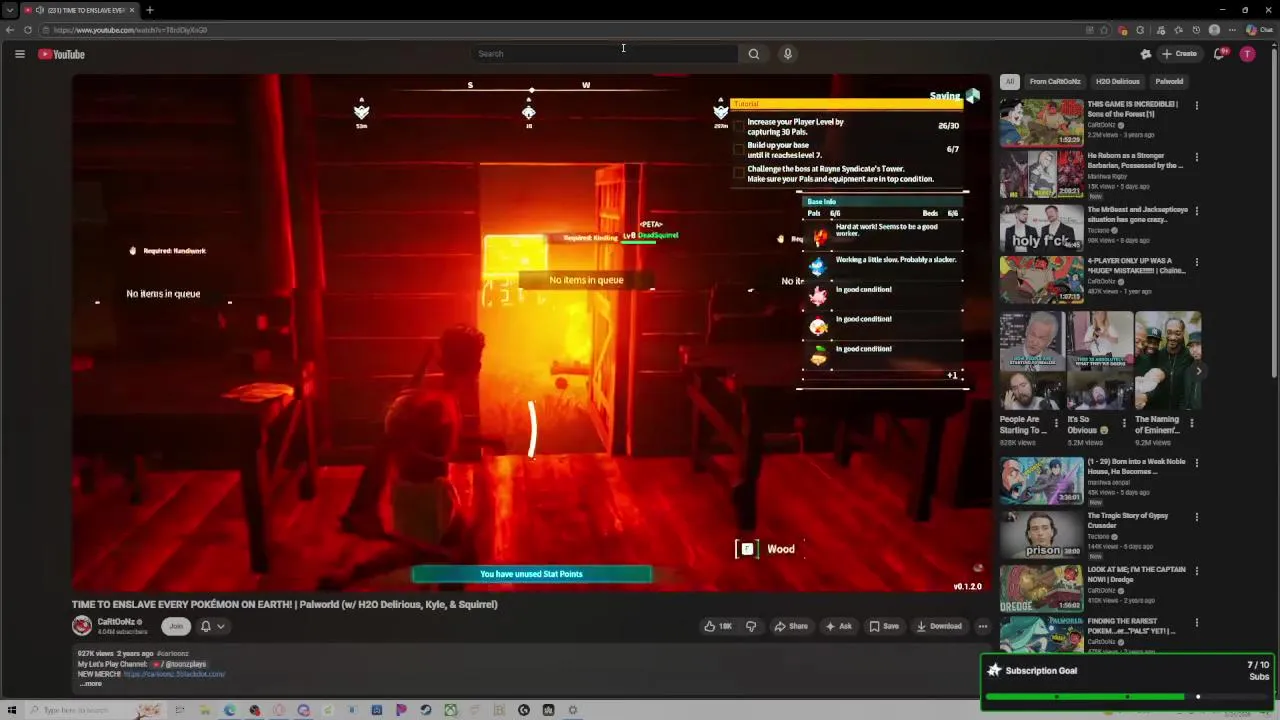Select the From CaRtOoNz filter chip

point(1055,82)
